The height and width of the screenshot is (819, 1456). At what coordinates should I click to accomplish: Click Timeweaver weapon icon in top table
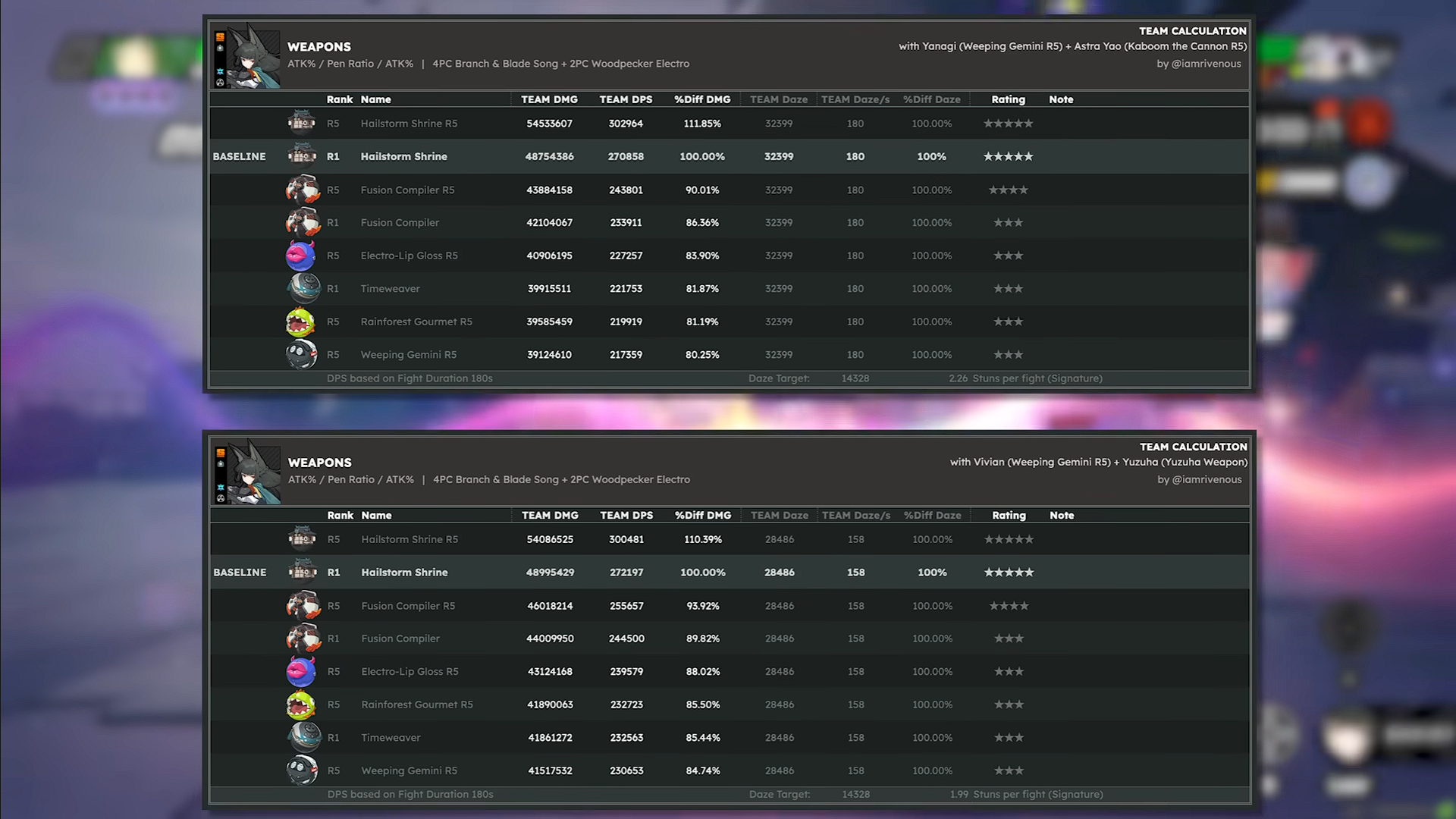pyautogui.click(x=303, y=288)
